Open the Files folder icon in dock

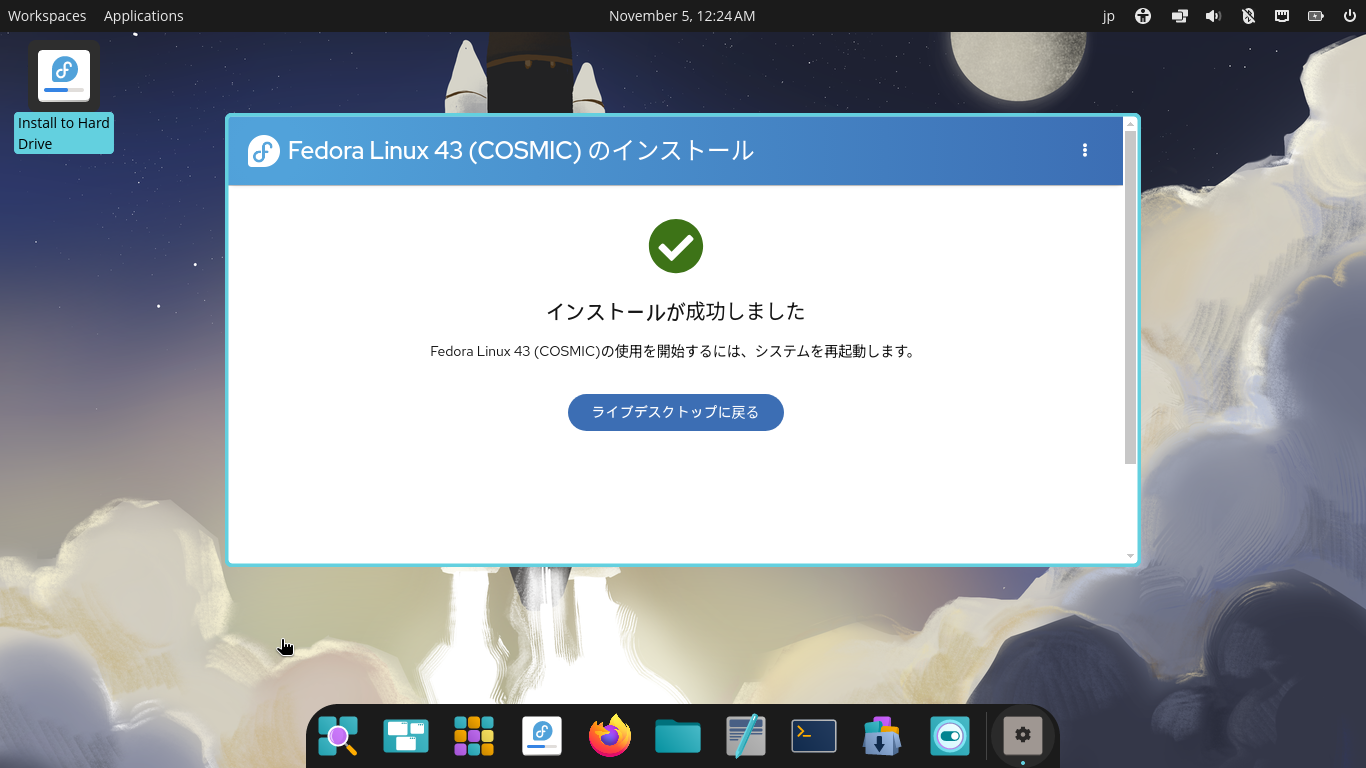click(678, 736)
